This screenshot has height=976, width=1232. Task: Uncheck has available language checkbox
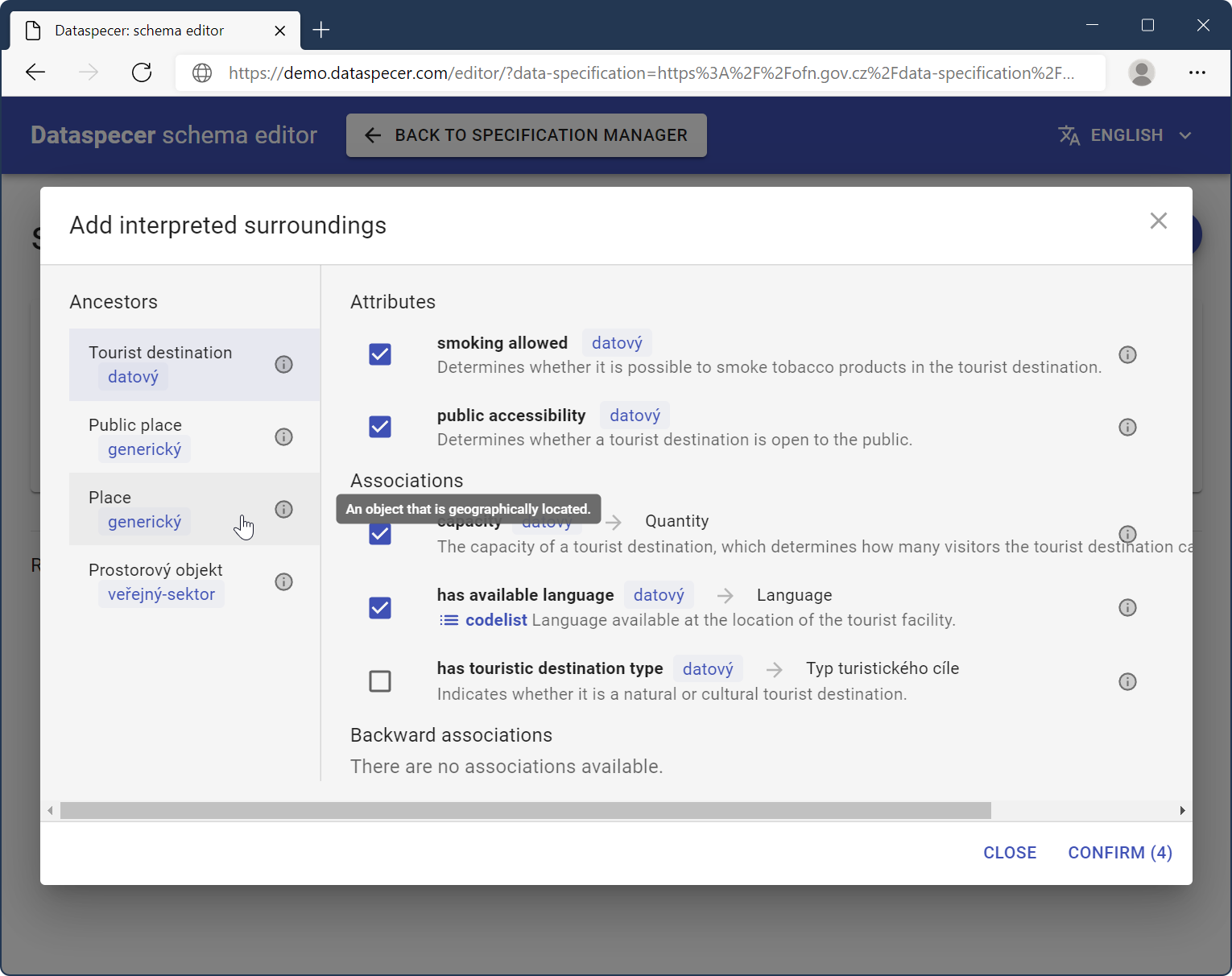pyautogui.click(x=380, y=608)
